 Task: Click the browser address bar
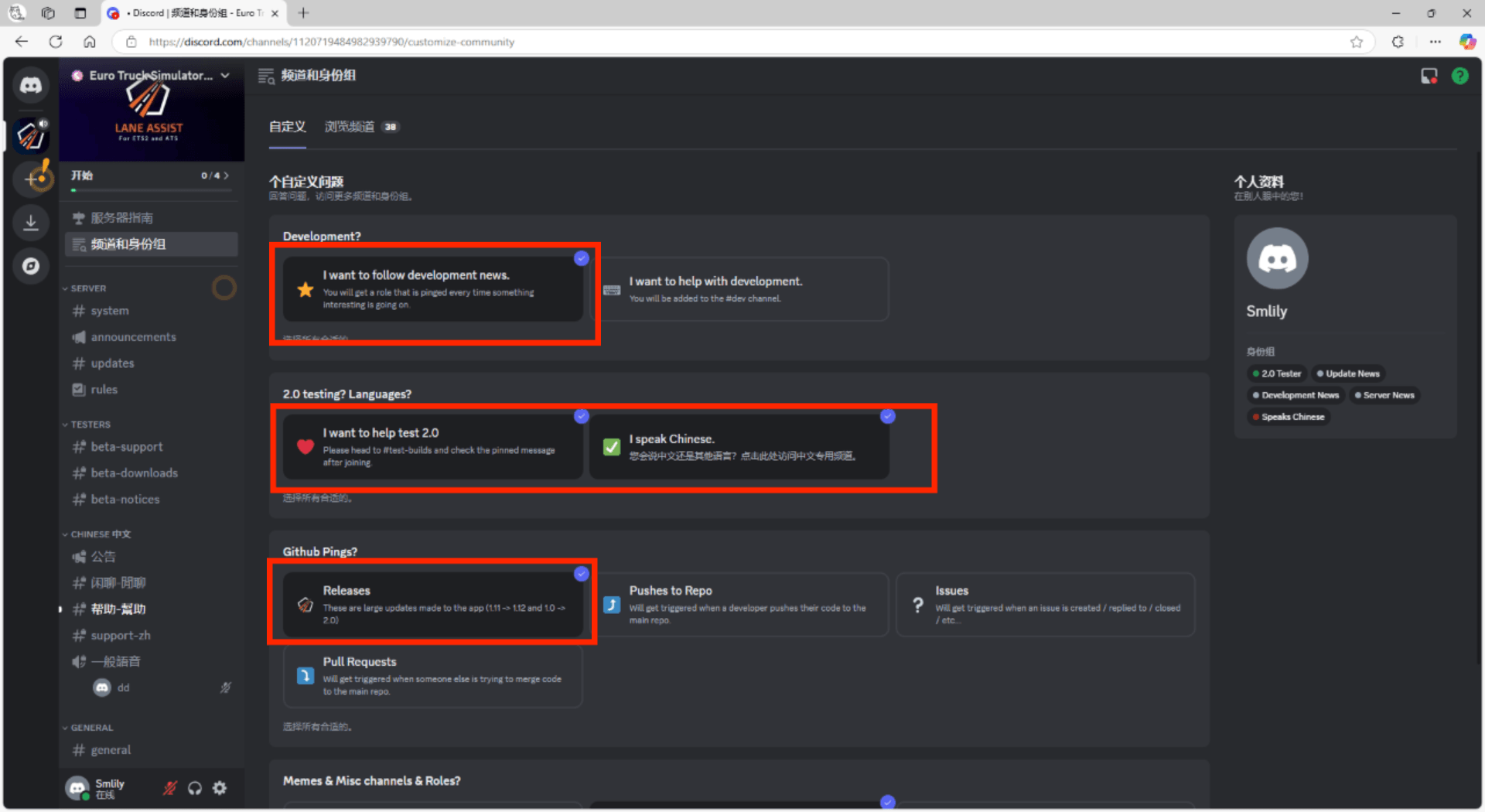coord(742,42)
